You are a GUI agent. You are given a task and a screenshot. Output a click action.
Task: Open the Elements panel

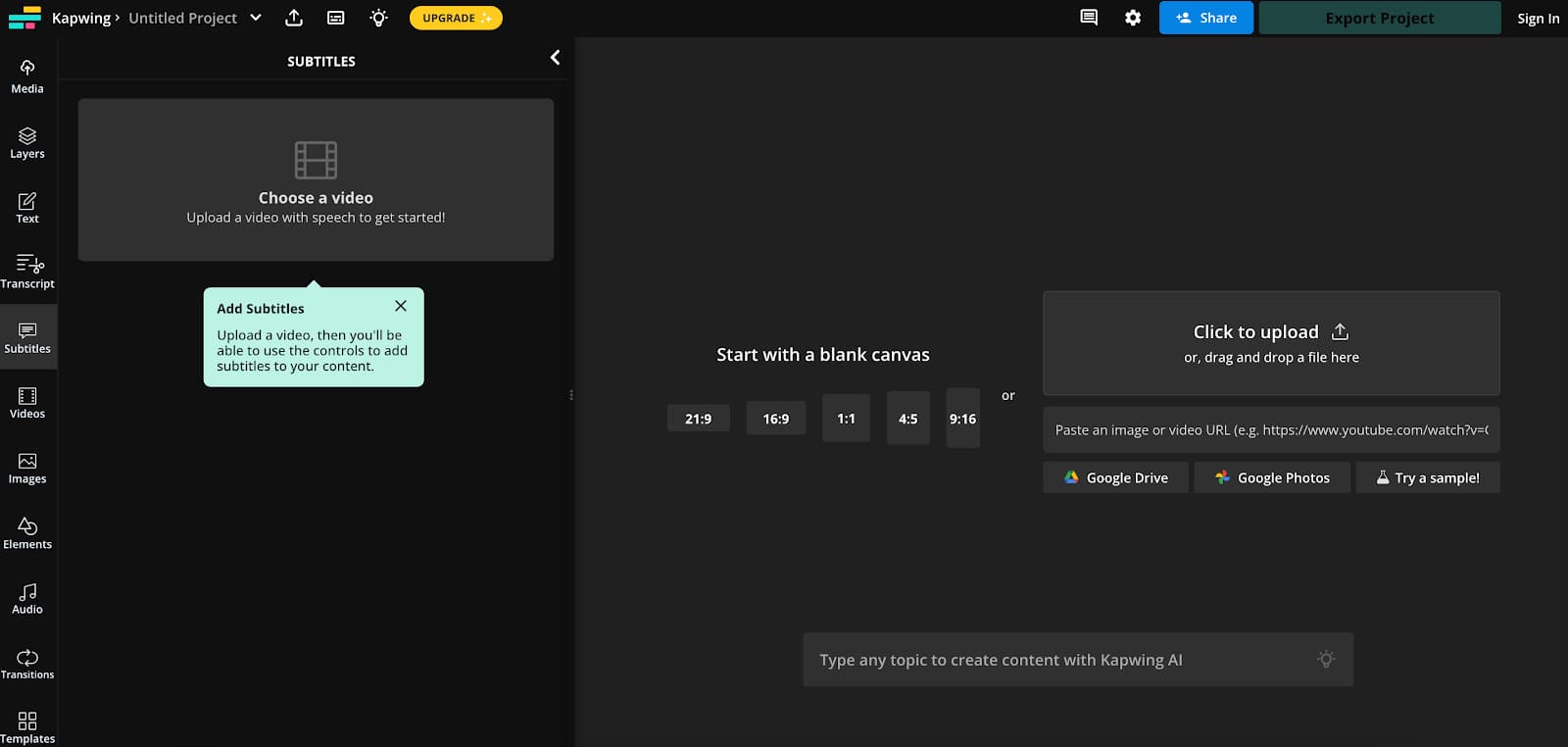[27, 532]
